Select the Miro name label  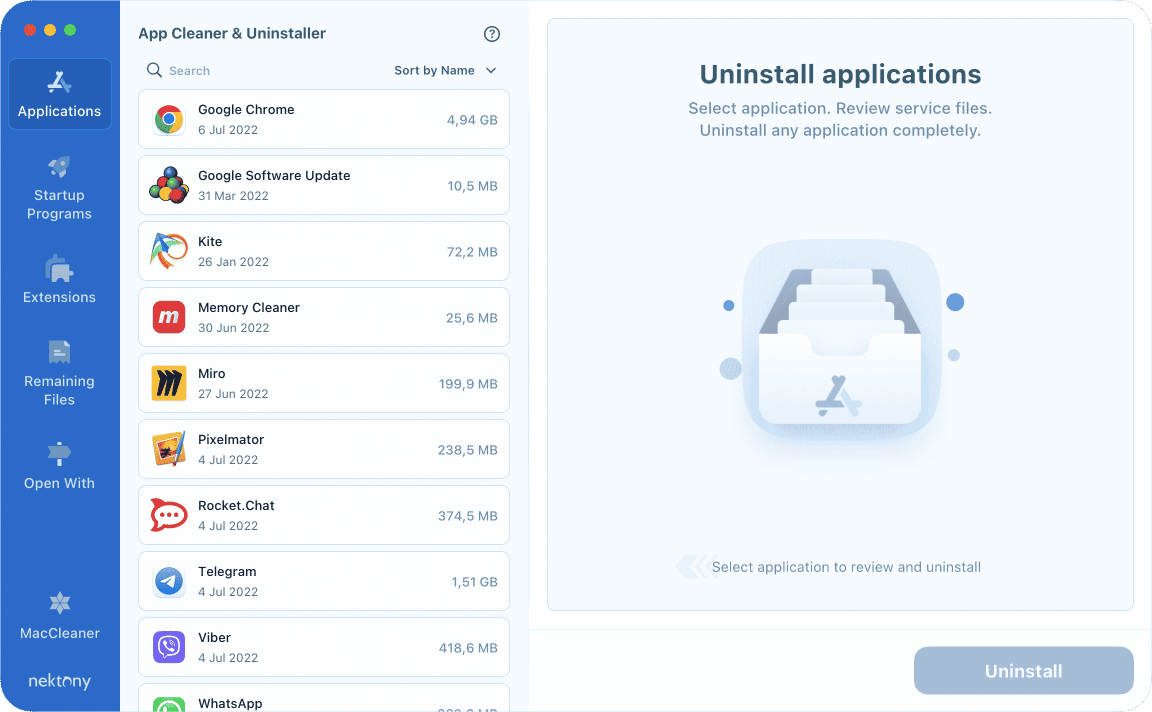click(x=212, y=374)
